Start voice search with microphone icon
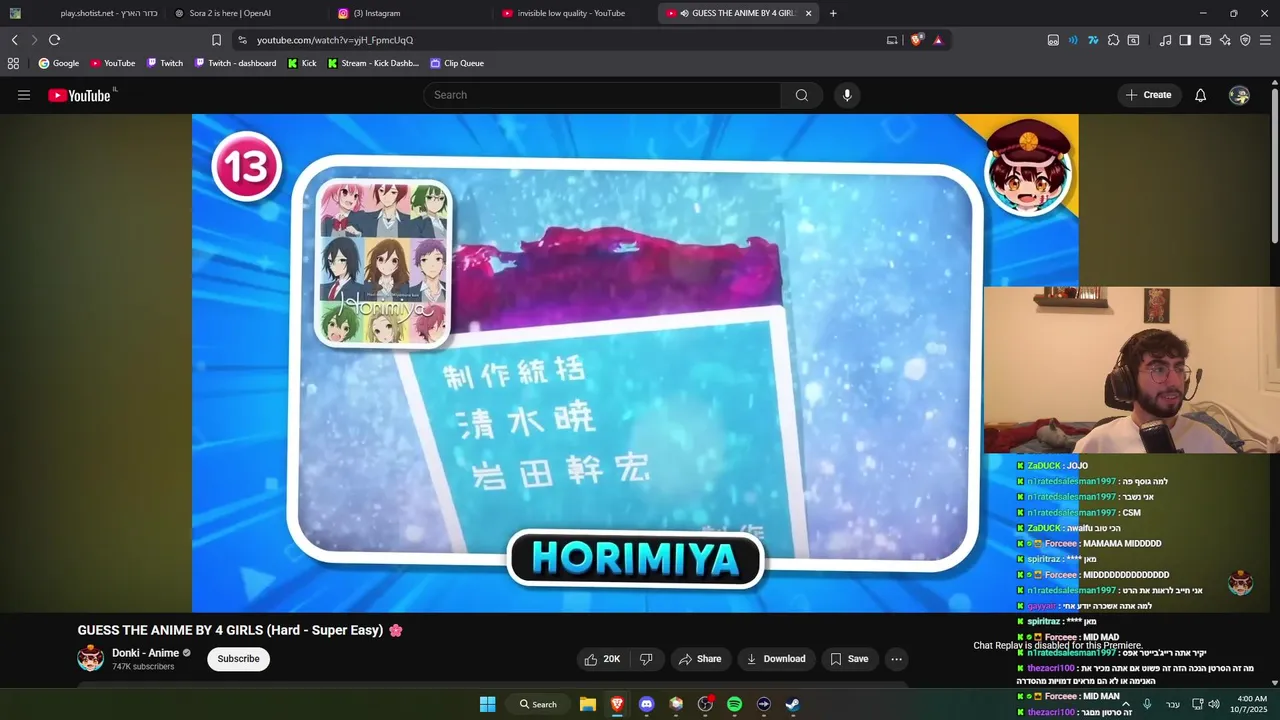The image size is (1280, 720). point(847,95)
